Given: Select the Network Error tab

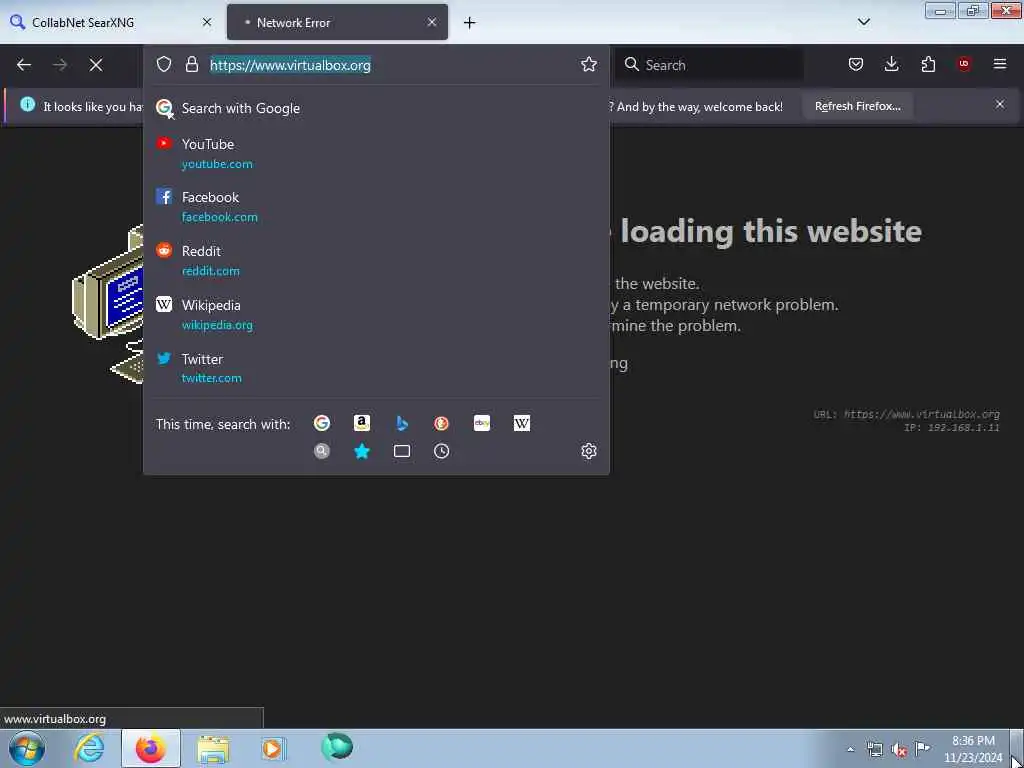Looking at the screenshot, I should pyautogui.click(x=338, y=22).
